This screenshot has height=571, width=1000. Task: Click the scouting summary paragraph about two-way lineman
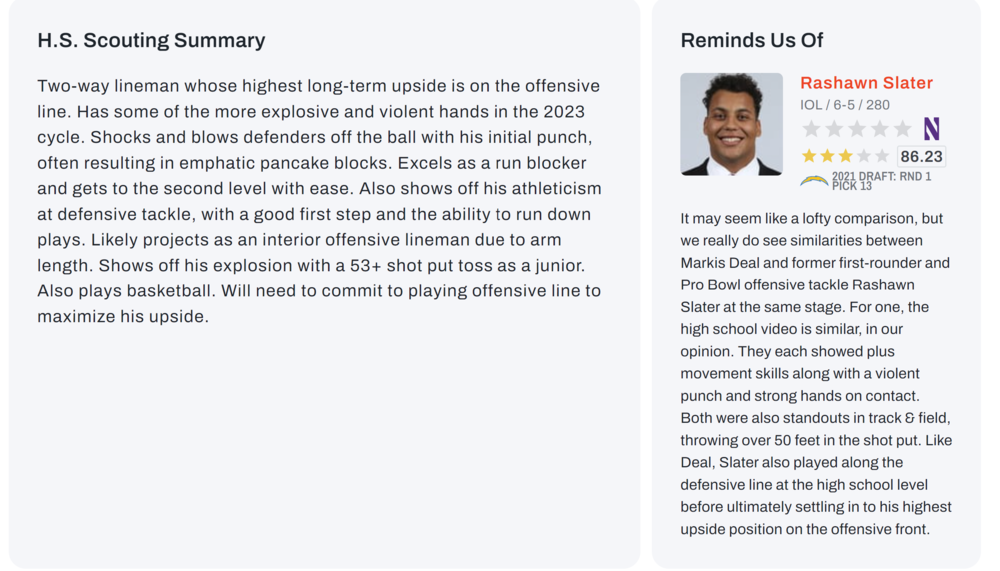tap(319, 201)
